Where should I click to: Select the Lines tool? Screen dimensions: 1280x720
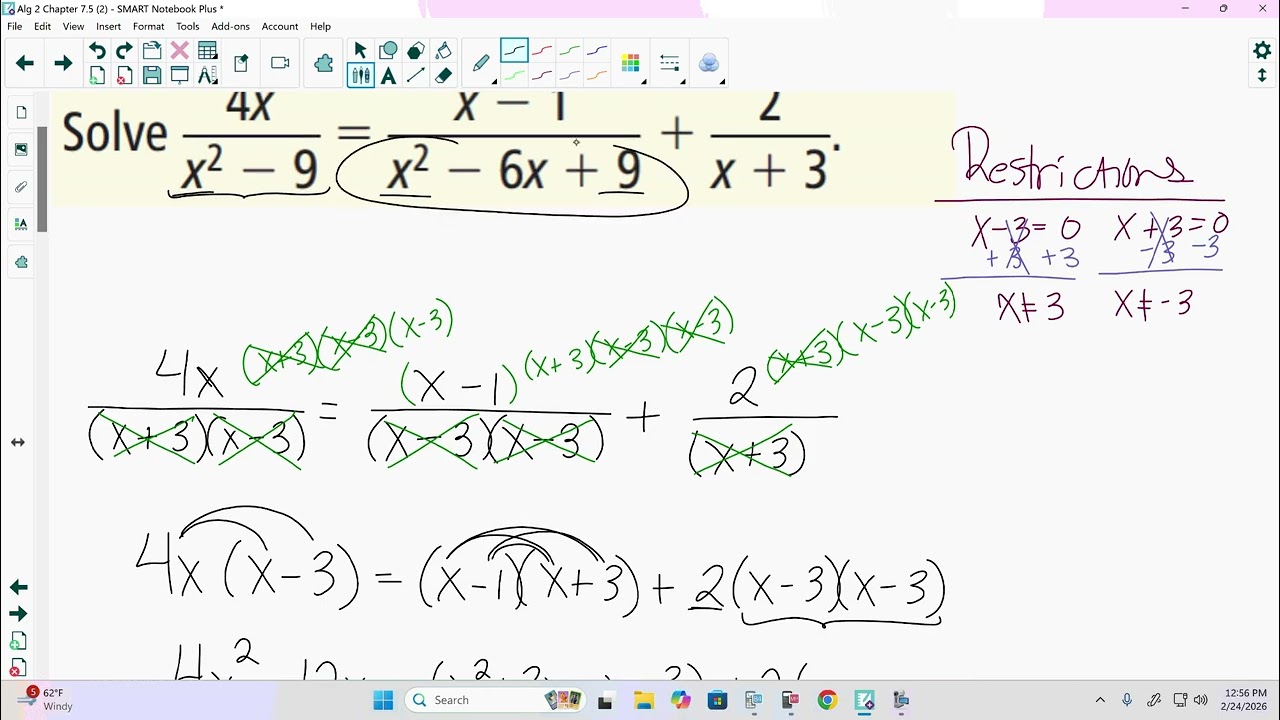416,76
